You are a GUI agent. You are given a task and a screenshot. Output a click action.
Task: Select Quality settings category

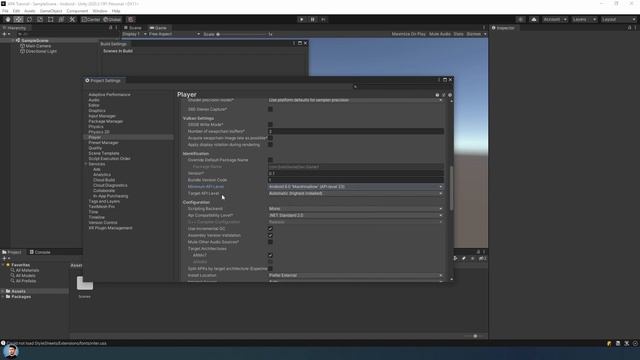coord(95,148)
